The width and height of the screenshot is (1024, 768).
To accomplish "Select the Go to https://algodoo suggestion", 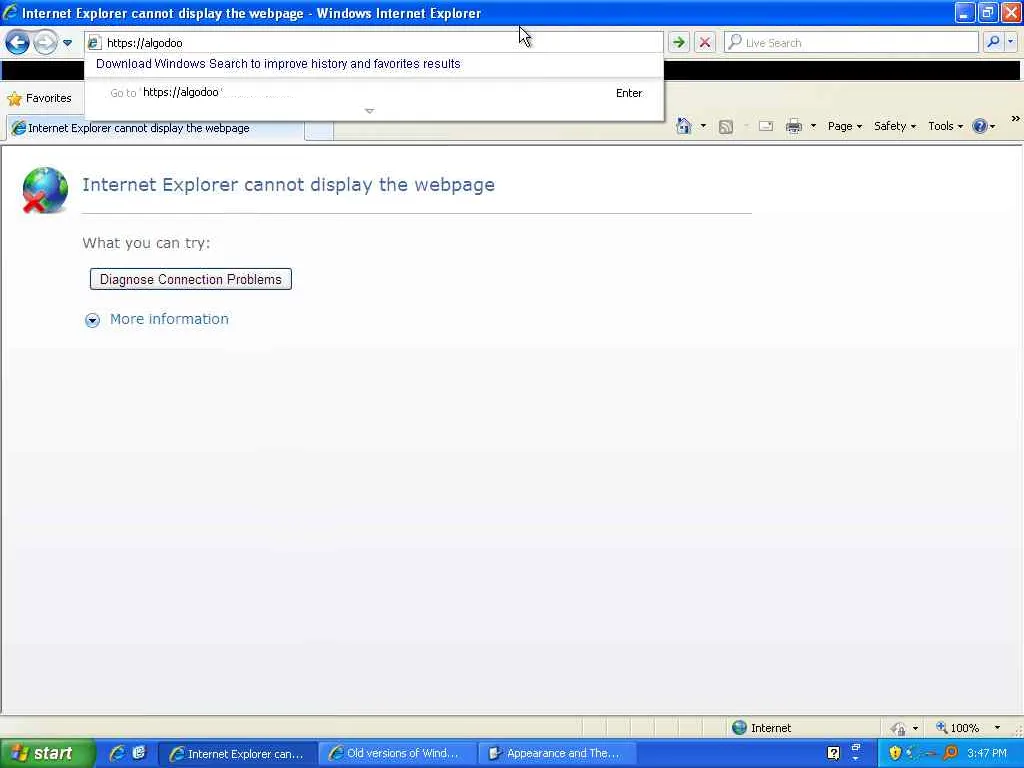I will (374, 93).
